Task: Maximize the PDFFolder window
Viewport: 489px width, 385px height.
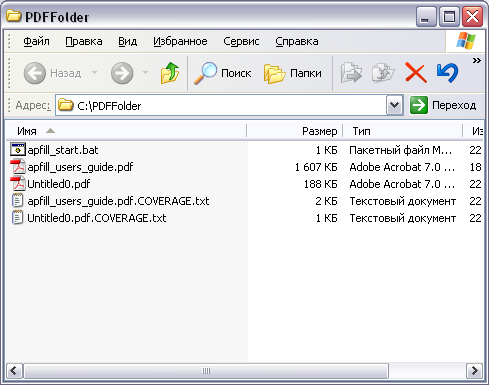Action: click(449, 16)
